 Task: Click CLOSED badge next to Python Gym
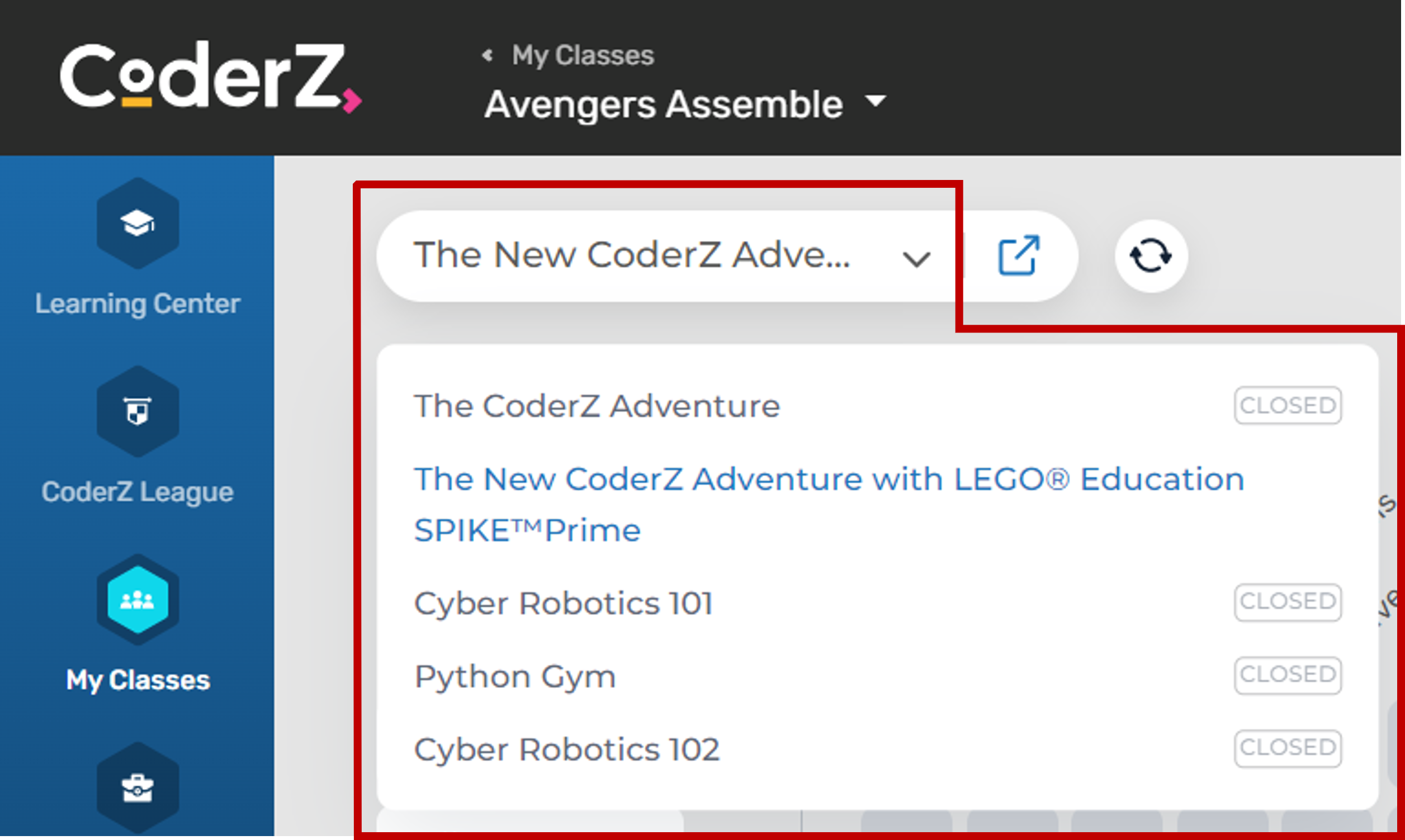(1287, 675)
